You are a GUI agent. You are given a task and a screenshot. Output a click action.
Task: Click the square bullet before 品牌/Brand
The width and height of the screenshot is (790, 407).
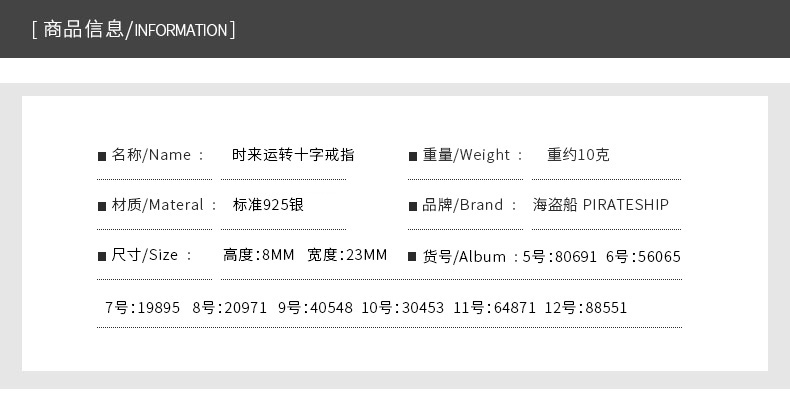tap(413, 206)
